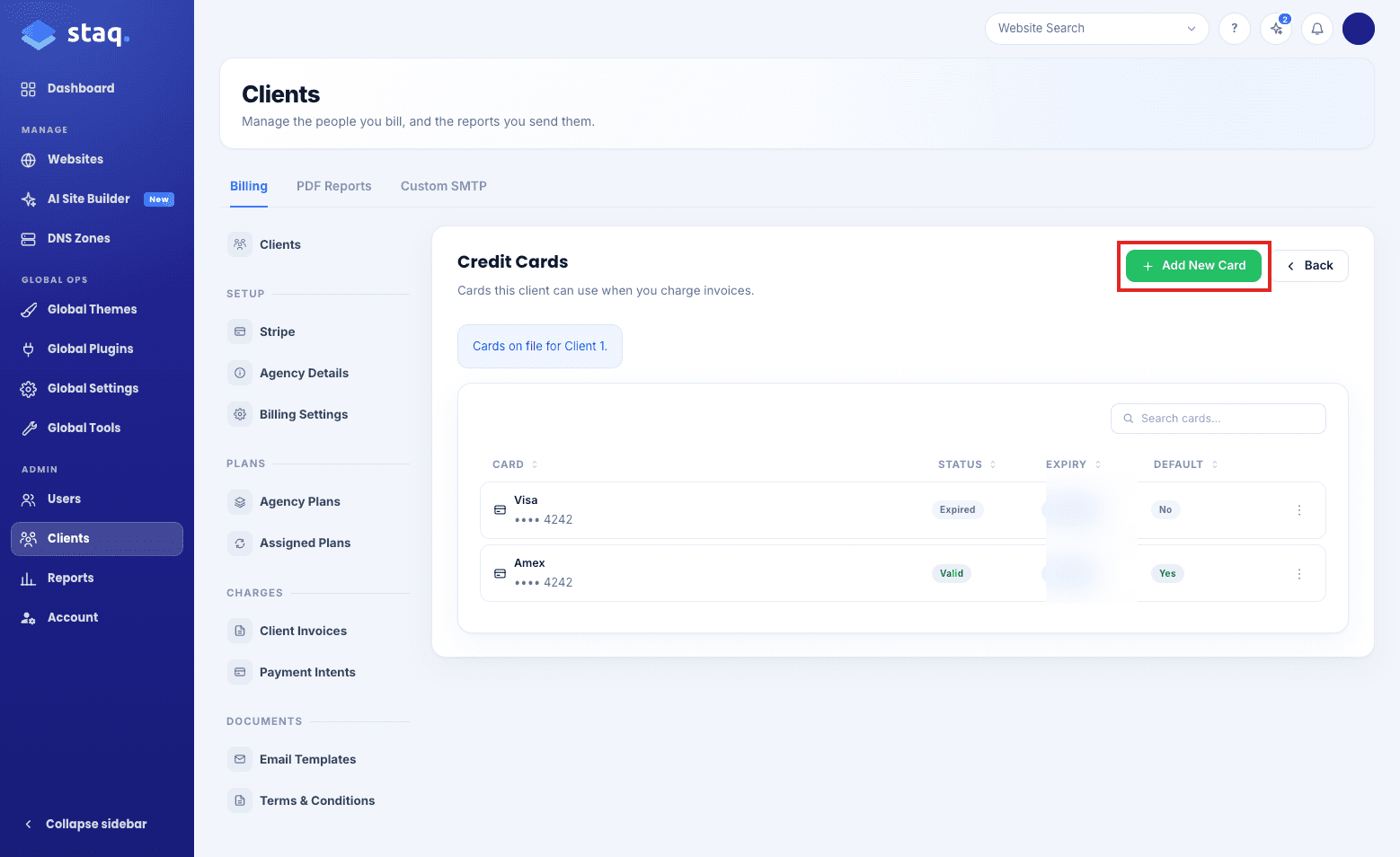1400x857 pixels.
Task: Switch to the Custom SMTP tab
Action: (444, 186)
